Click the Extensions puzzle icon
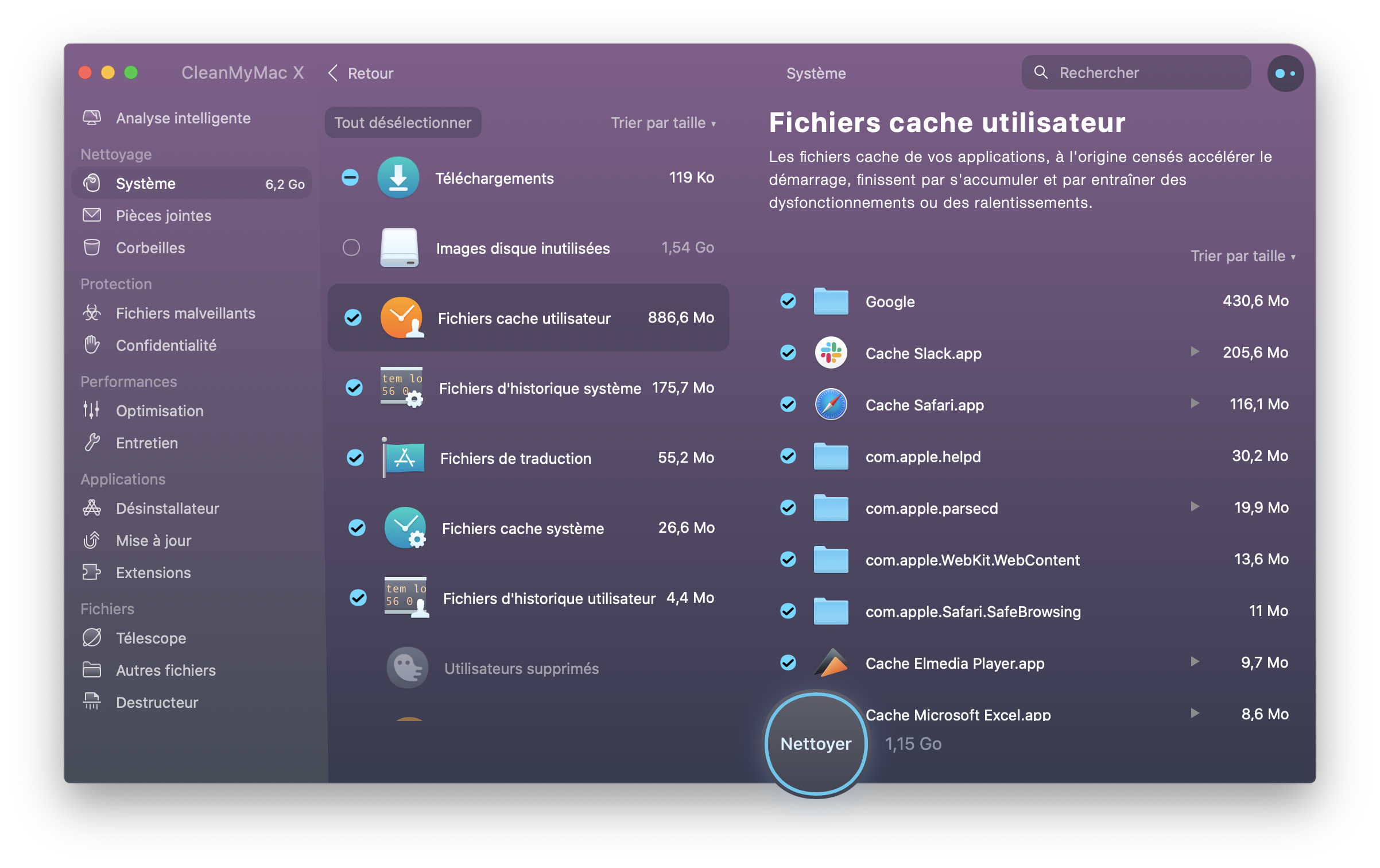This screenshot has height=868, width=1380. click(x=91, y=572)
